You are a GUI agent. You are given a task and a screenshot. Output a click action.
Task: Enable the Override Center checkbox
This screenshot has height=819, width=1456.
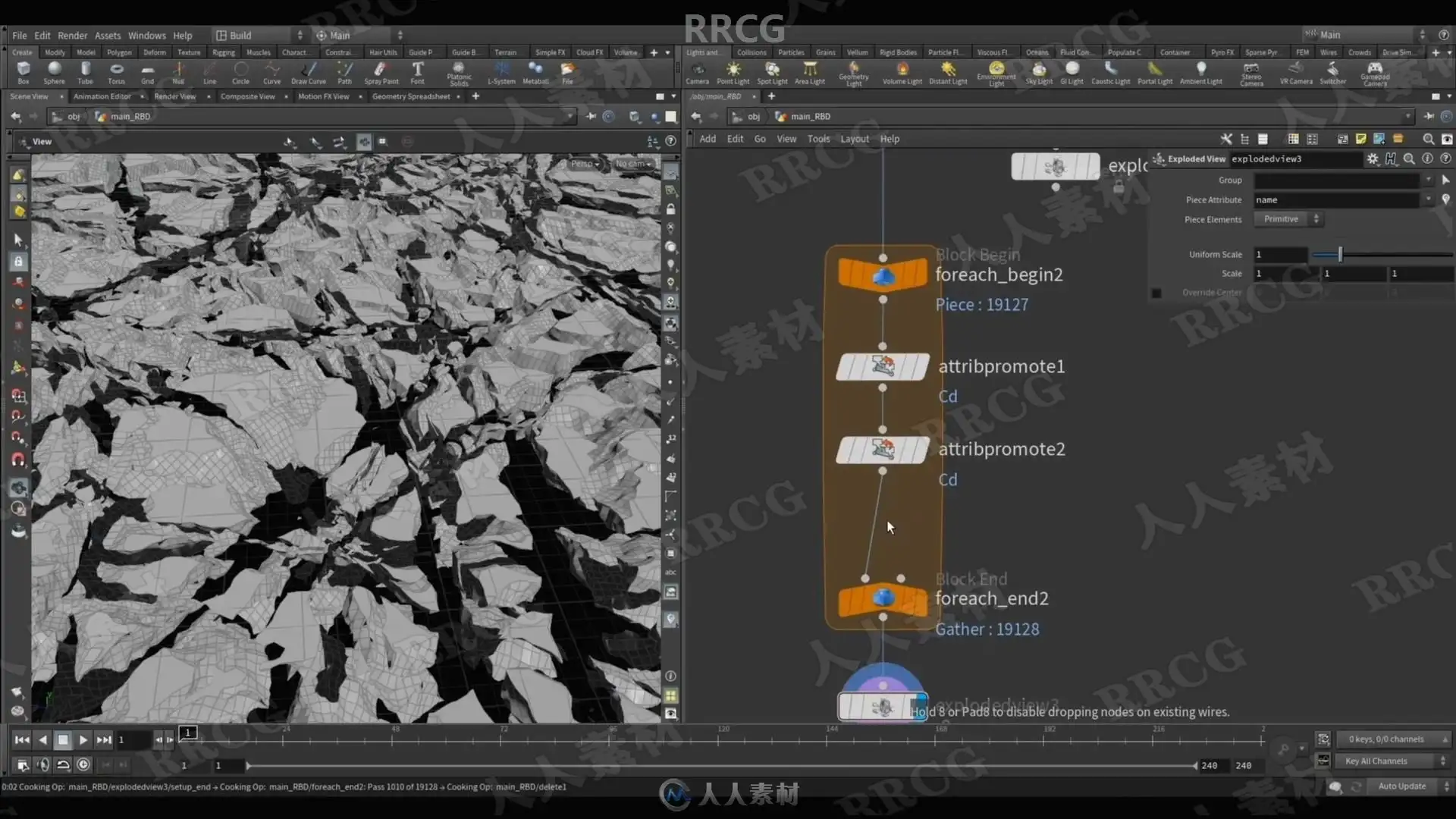[1156, 293]
